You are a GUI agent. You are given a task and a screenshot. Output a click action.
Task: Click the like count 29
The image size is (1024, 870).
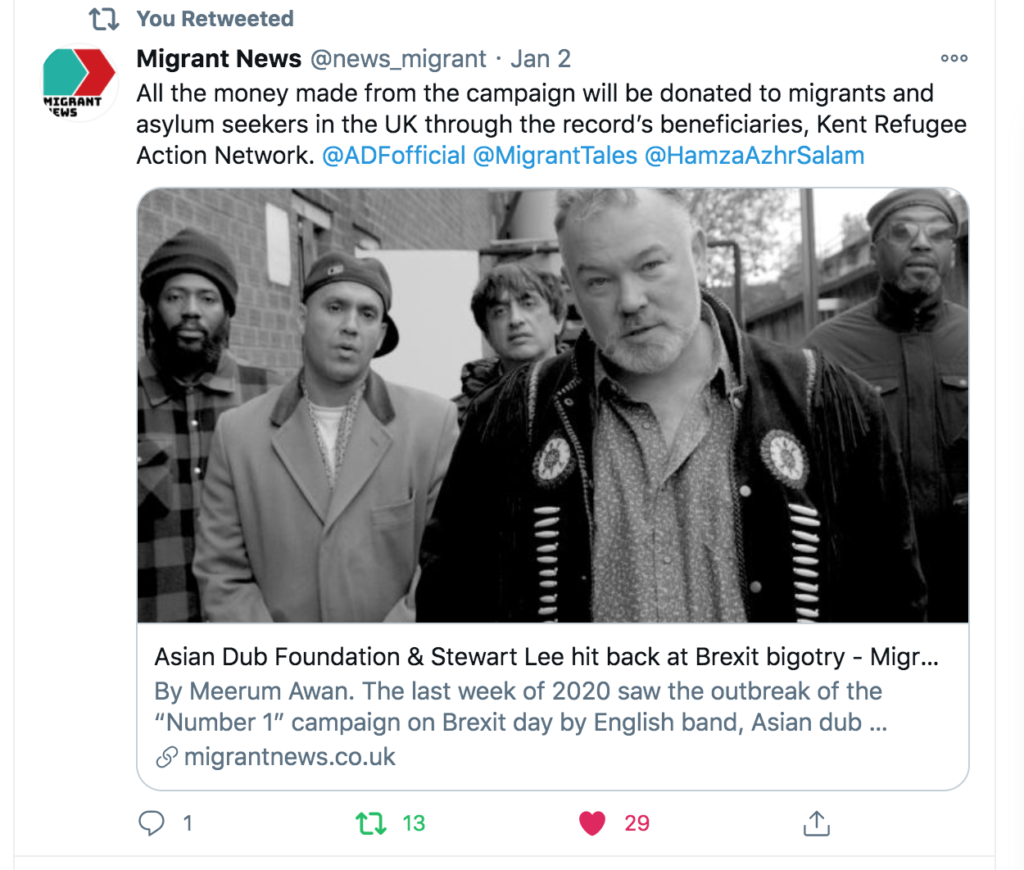(x=637, y=823)
